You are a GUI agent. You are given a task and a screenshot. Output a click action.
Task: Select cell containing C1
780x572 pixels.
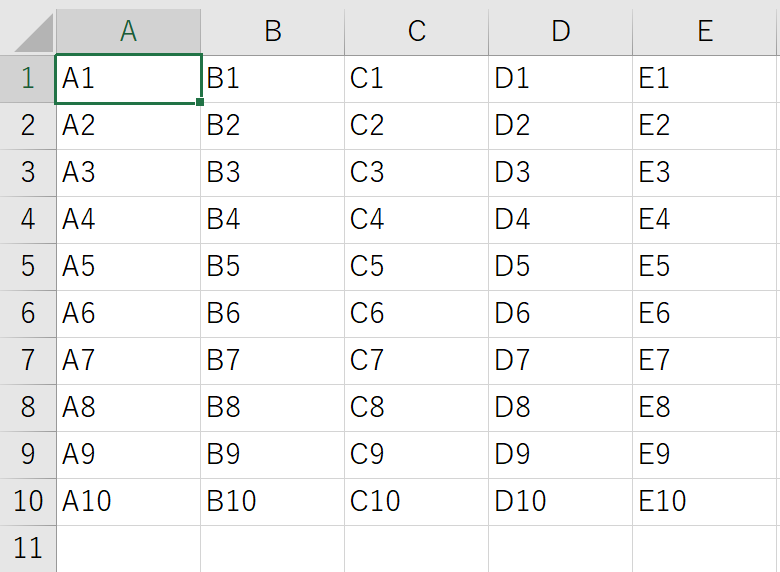[x=416, y=79]
